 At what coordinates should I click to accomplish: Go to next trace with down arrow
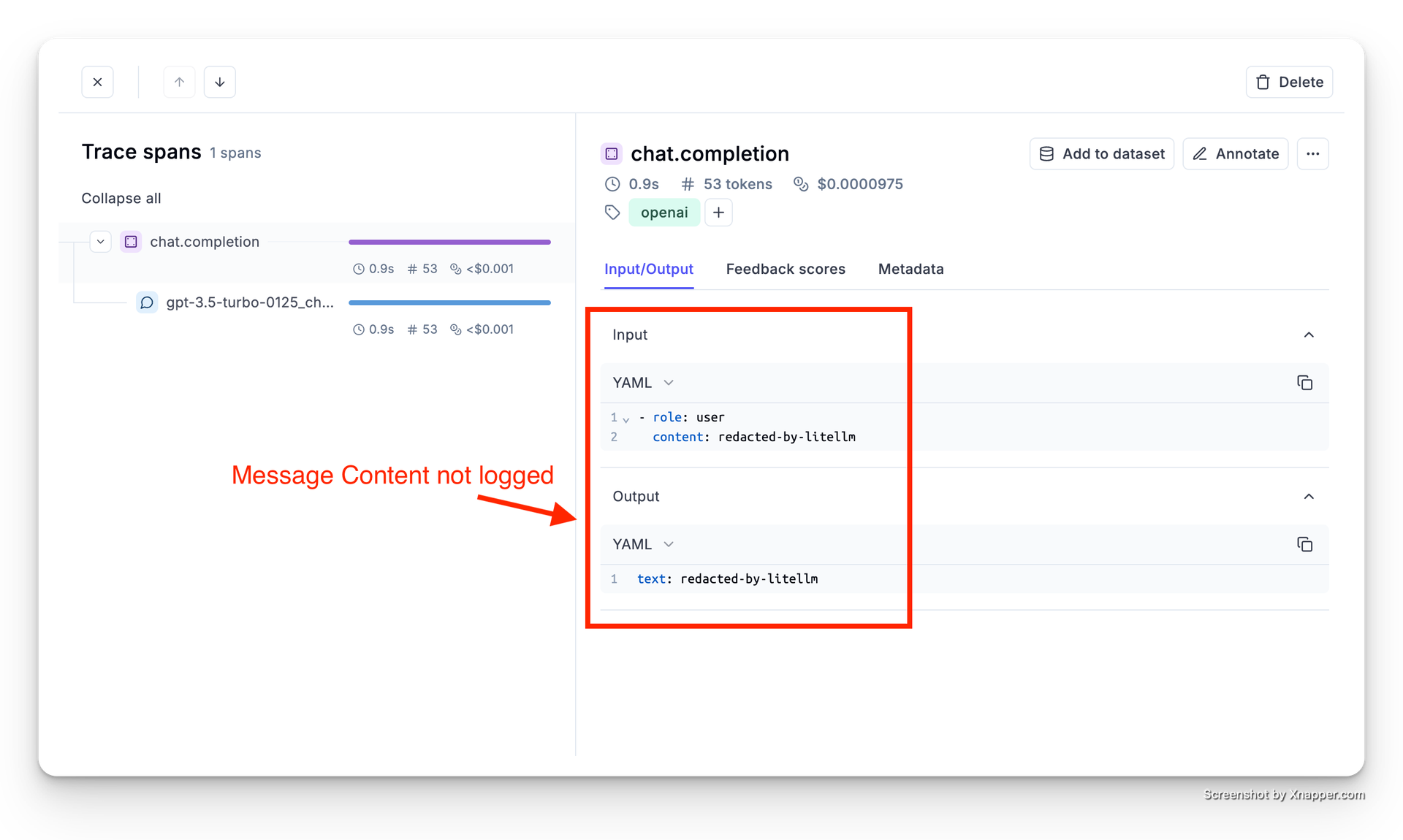[220, 82]
